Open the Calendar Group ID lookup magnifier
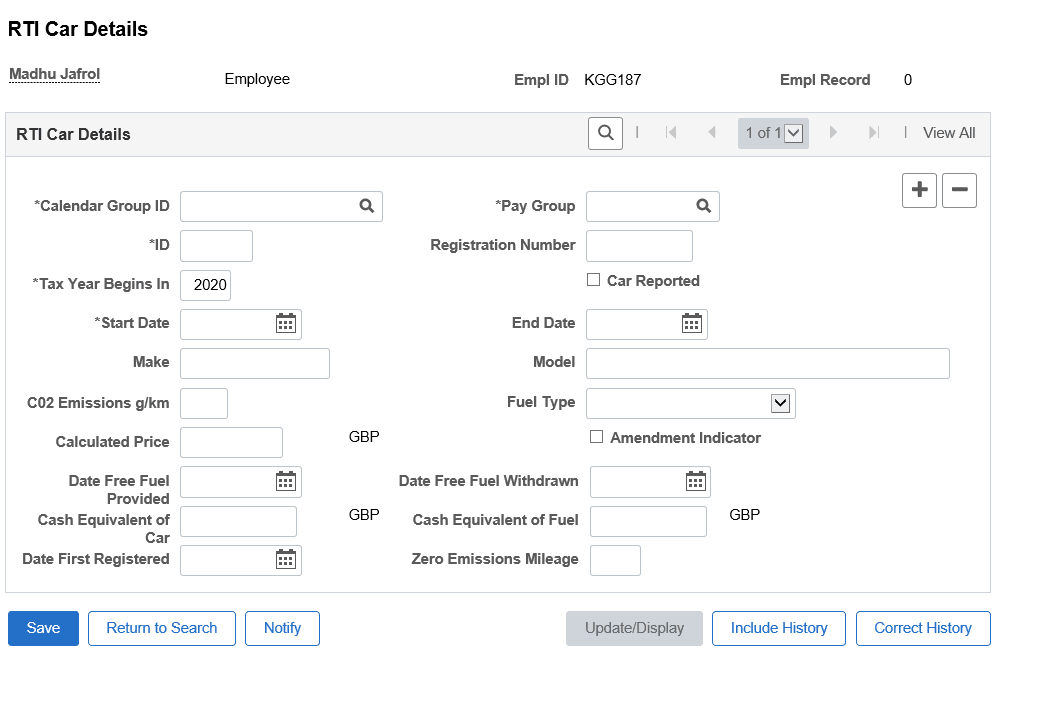 coord(366,206)
